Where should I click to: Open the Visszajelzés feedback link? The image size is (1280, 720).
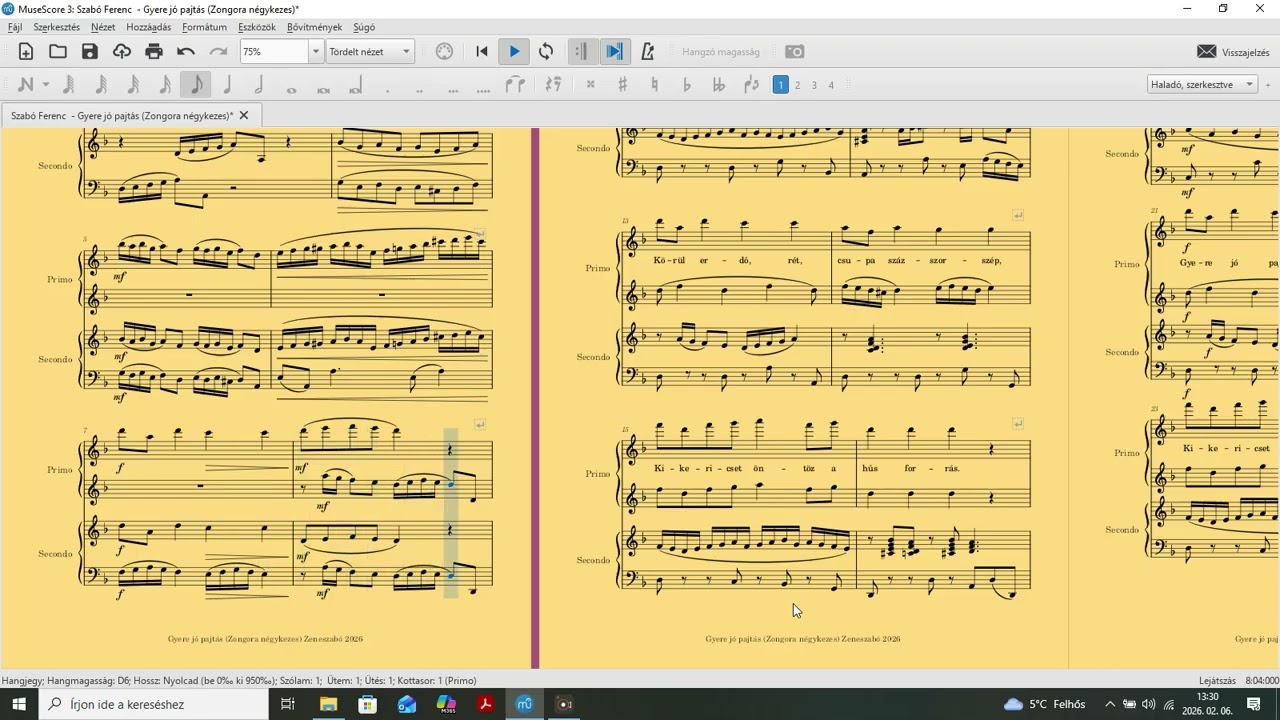pos(1233,52)
